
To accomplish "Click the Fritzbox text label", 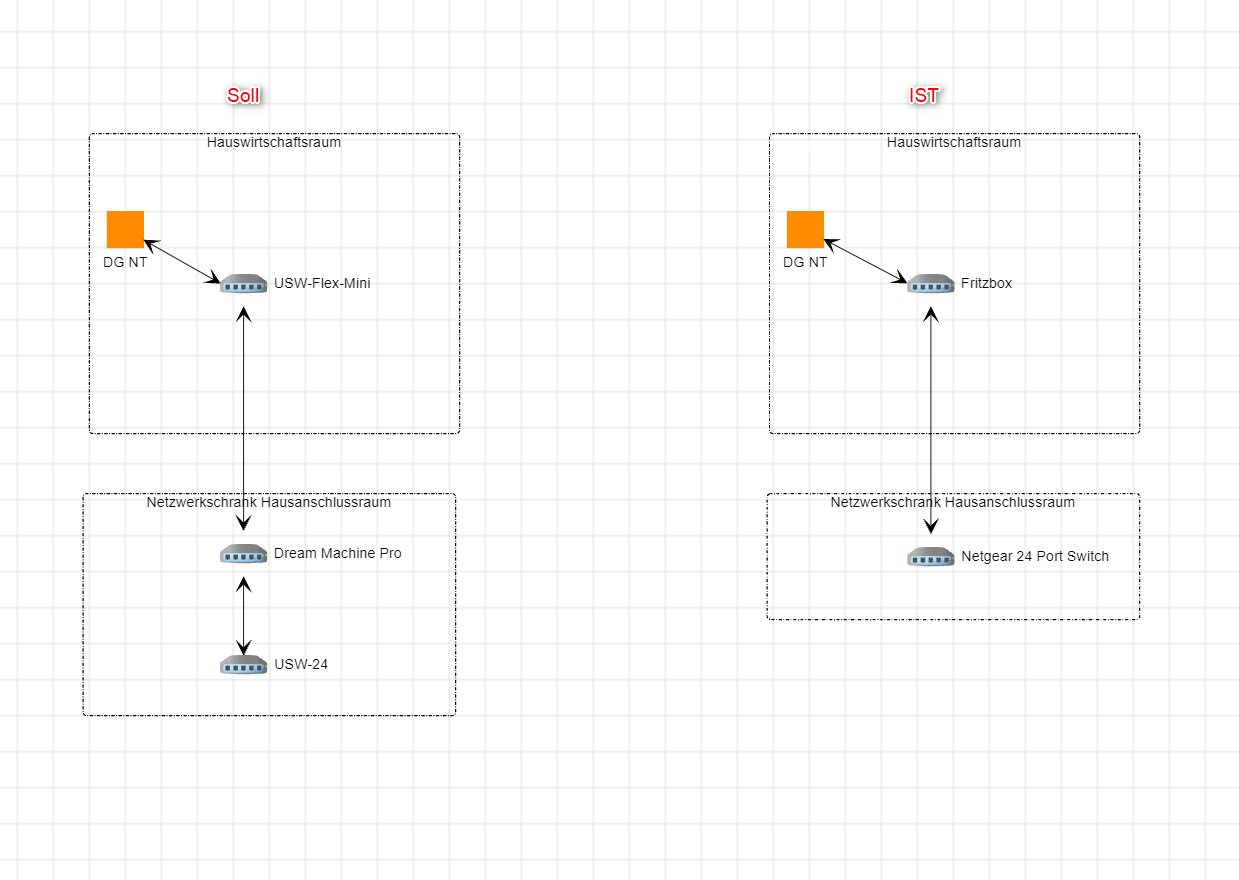I will pos(987,283).
